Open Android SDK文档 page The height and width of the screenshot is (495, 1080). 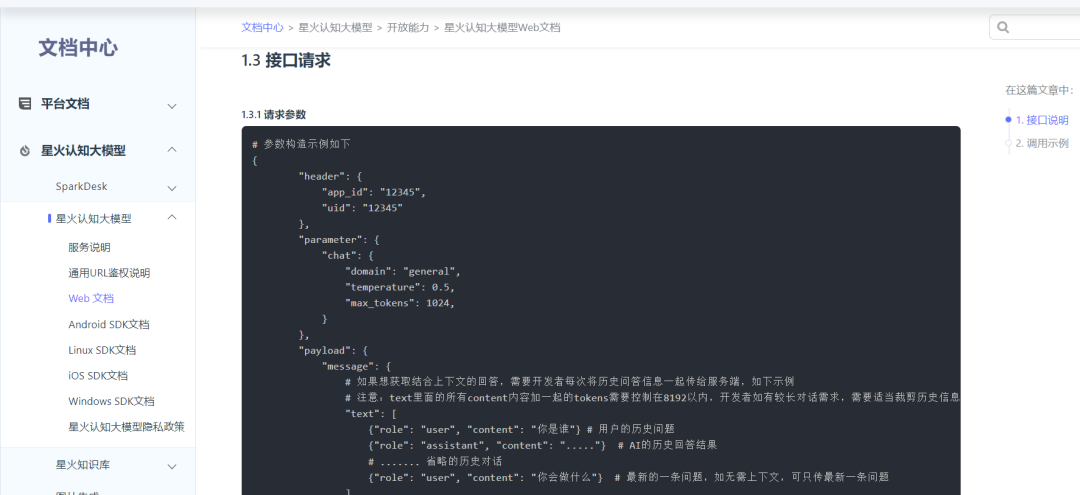[x=109, y=324]
